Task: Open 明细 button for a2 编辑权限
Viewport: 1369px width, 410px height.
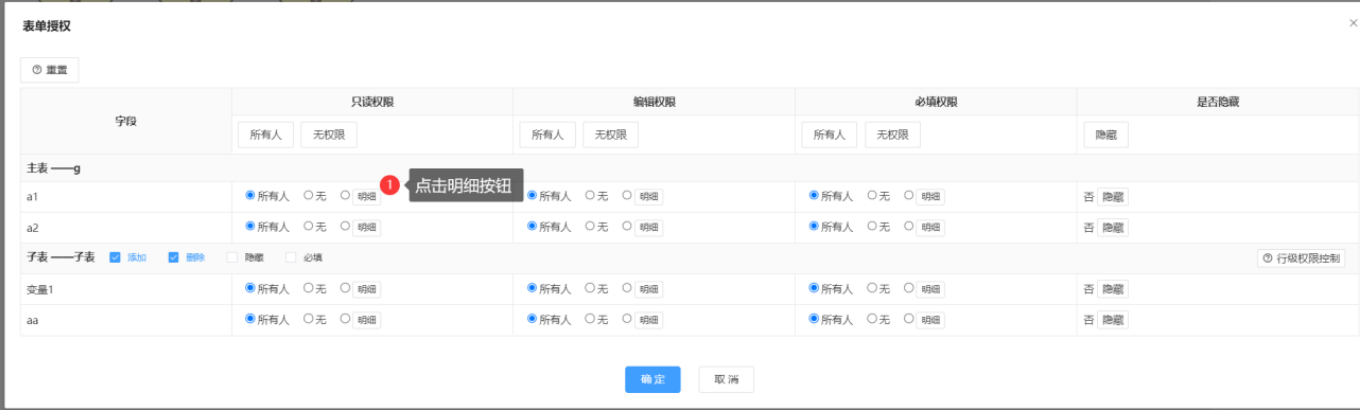Action: tap(649, 228)
